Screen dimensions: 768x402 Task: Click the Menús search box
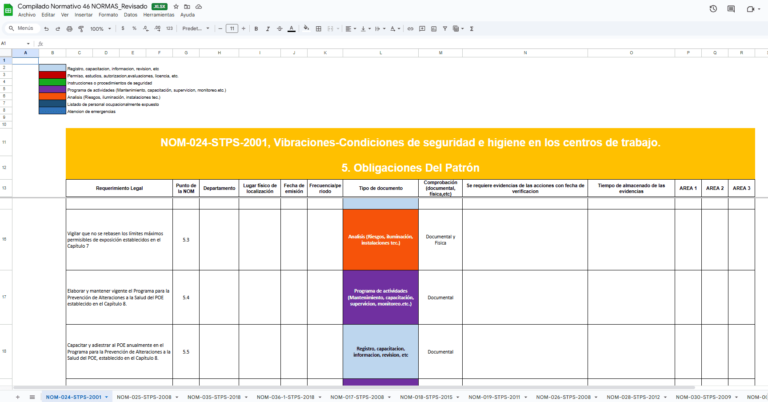[22, 29]
